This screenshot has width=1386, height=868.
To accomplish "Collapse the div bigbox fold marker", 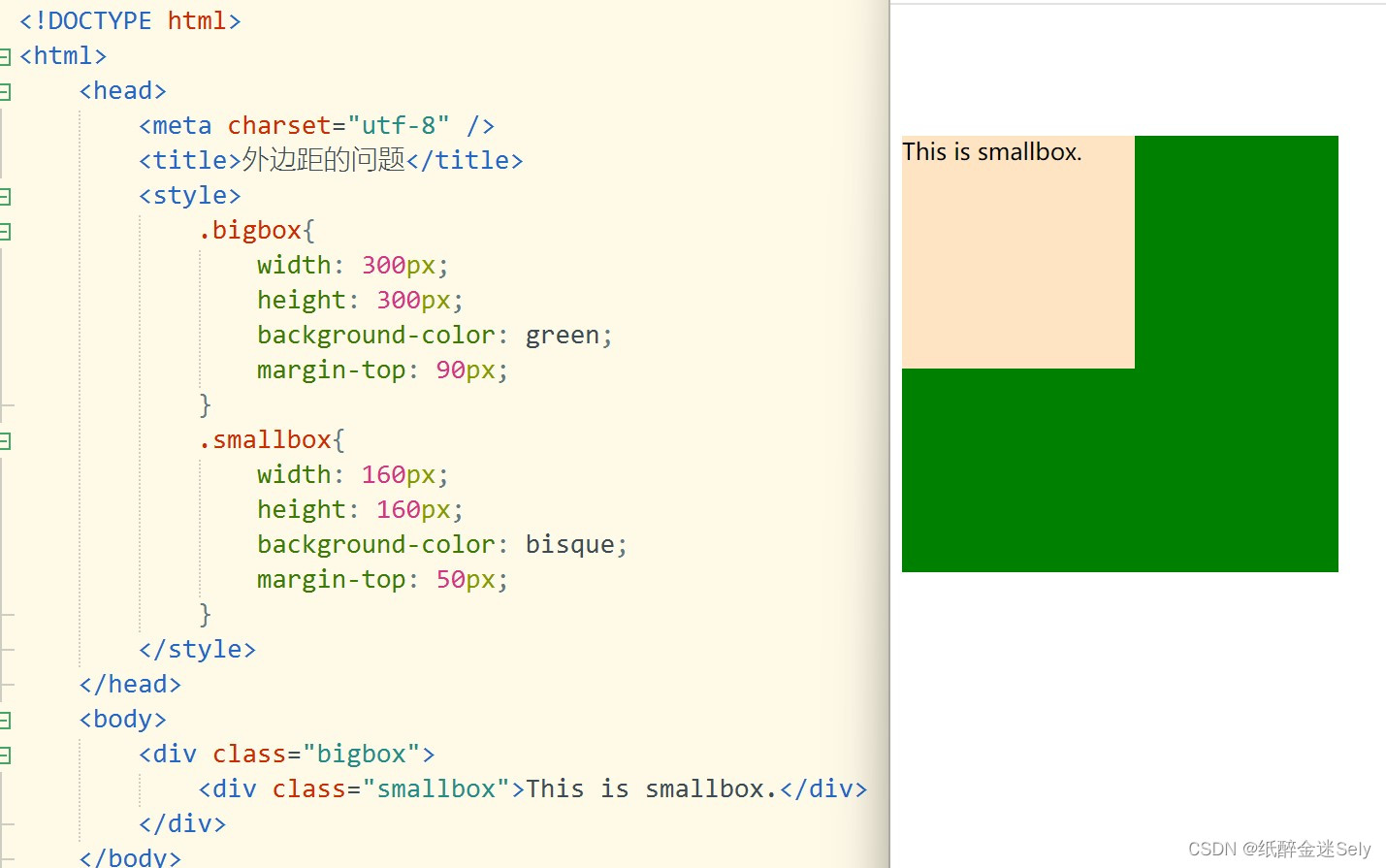I will pyautogui.click(x=4, y=755).
